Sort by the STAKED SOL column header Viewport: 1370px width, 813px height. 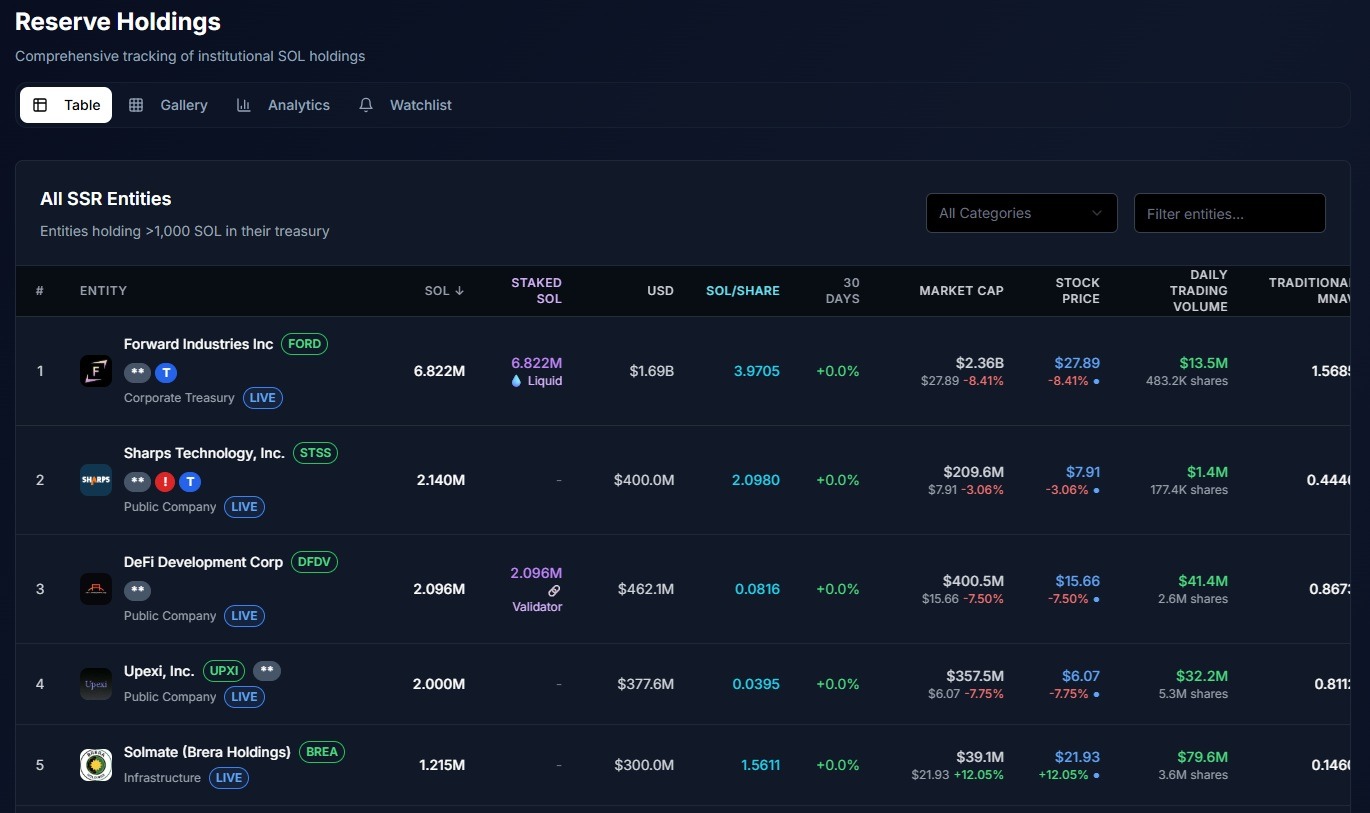point(536,291)
